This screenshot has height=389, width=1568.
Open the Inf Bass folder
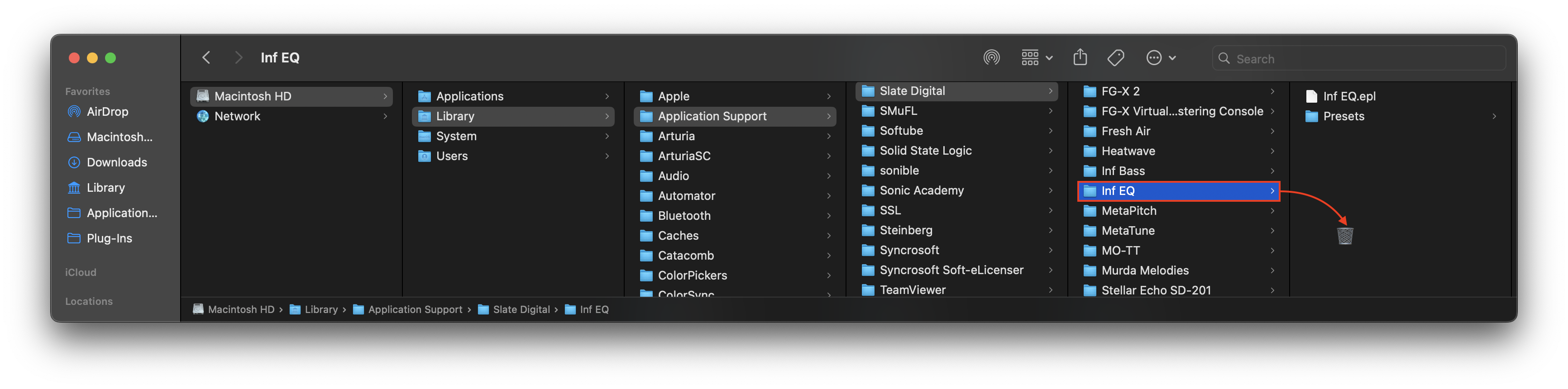(1178, 171)
